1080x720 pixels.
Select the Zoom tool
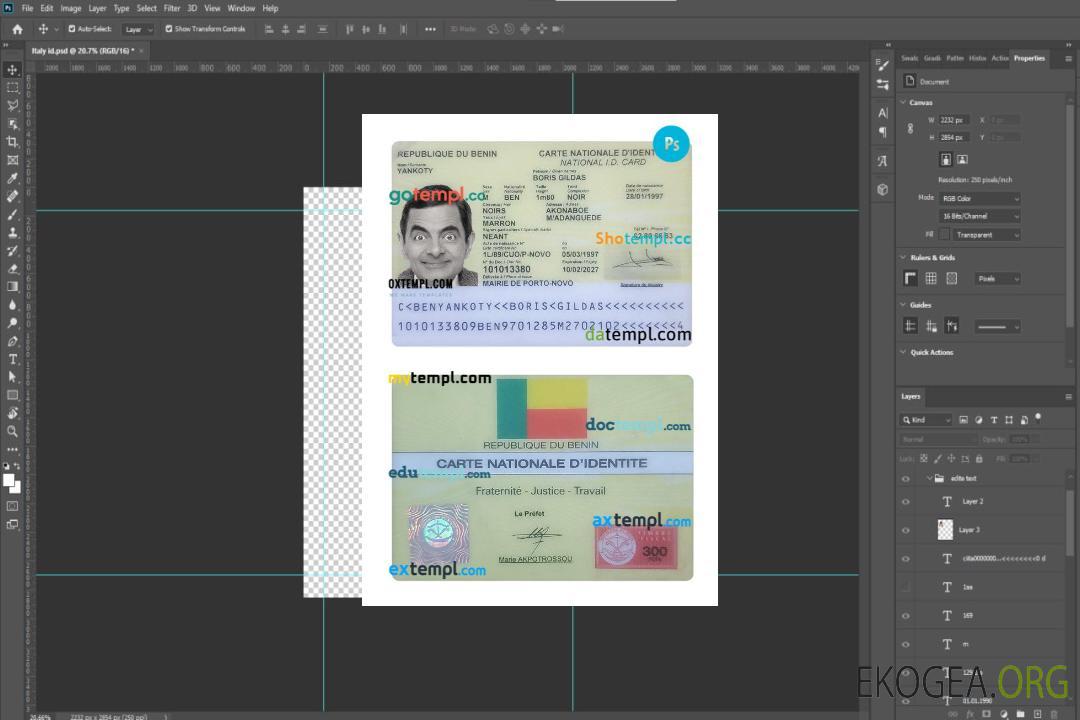[x=13, y=431]
